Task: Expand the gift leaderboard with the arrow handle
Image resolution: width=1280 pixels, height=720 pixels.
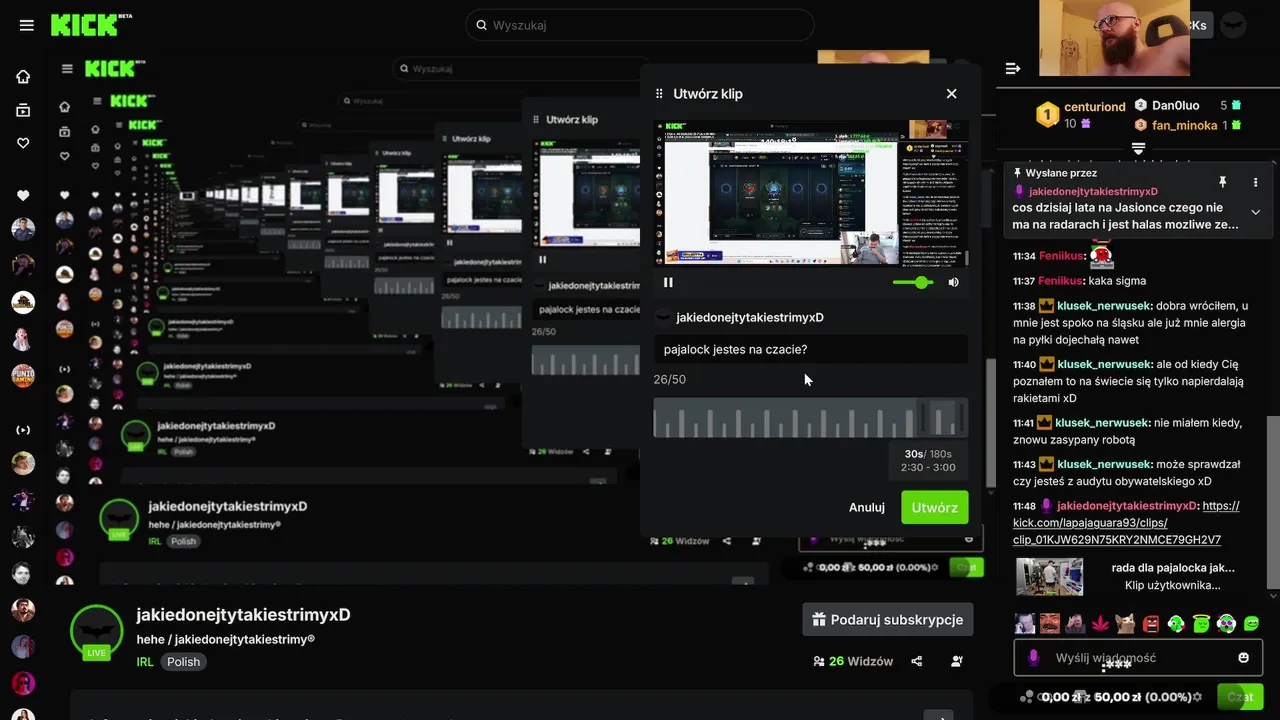Action: click(1138, 148)
